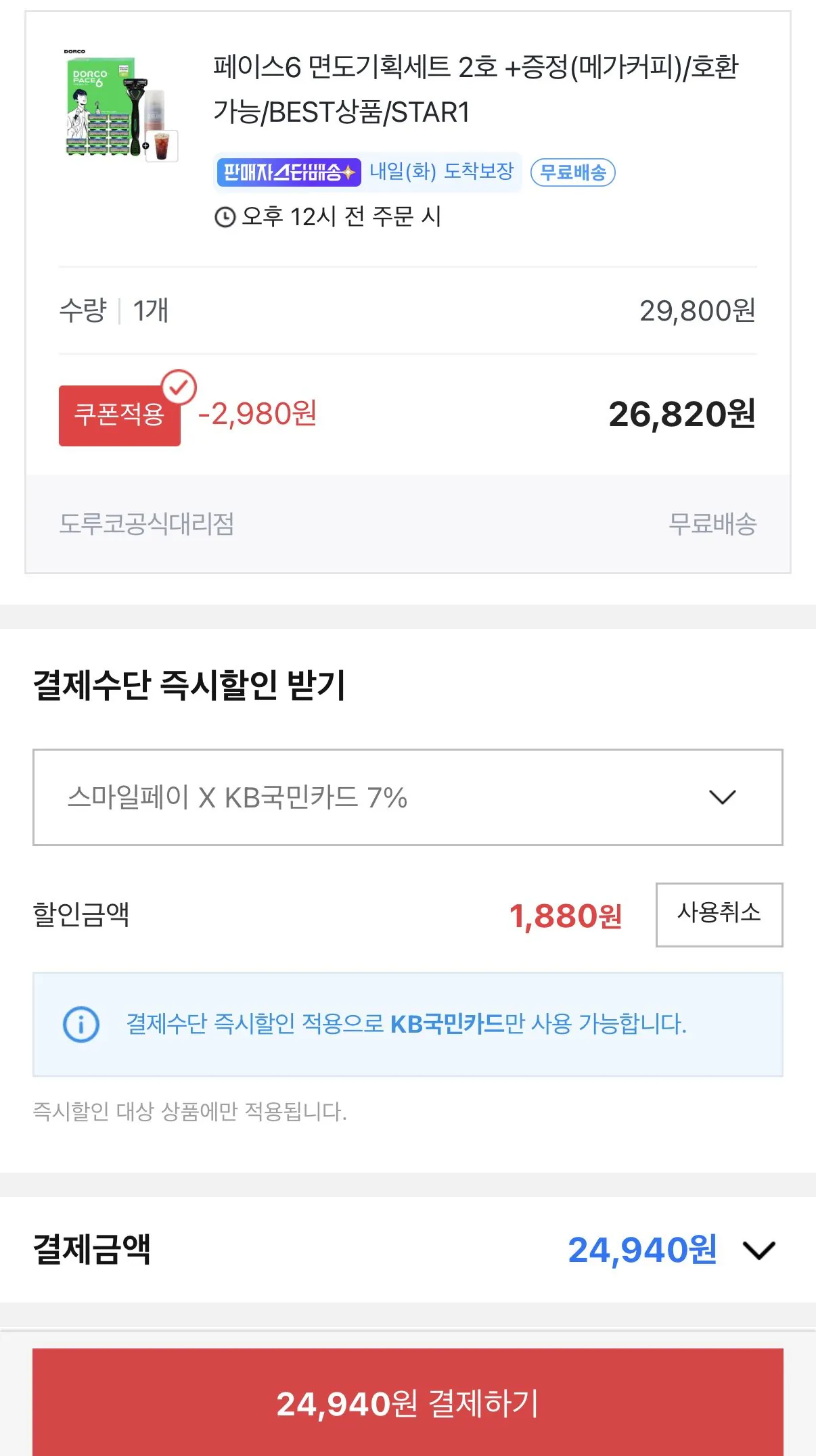This screenshot has width=816, height=1456.
Task: Tap the 판매자스타배송 badge
Action: coord(289,172)
